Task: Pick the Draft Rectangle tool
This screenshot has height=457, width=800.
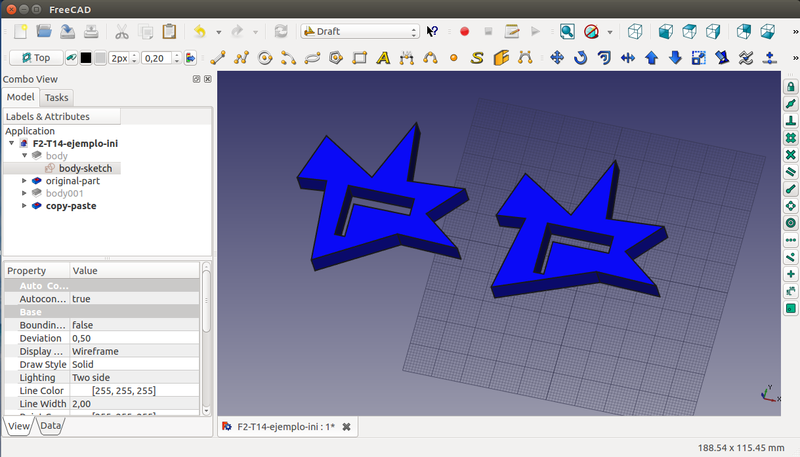Action: (359, 57)
